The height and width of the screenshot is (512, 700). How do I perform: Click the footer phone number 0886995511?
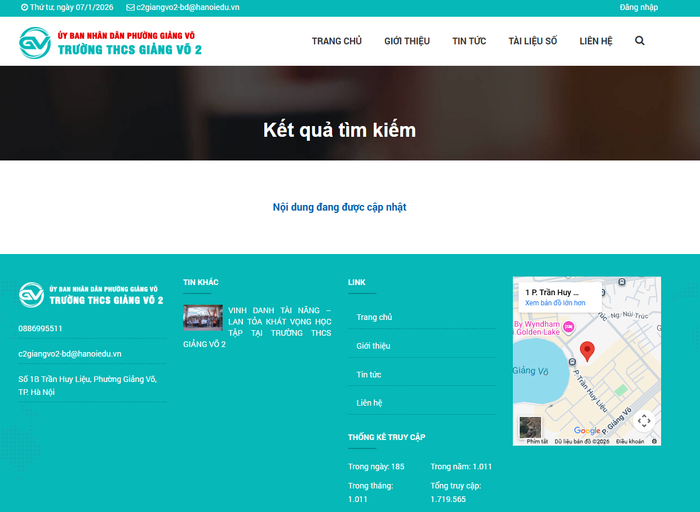(40, 328)
